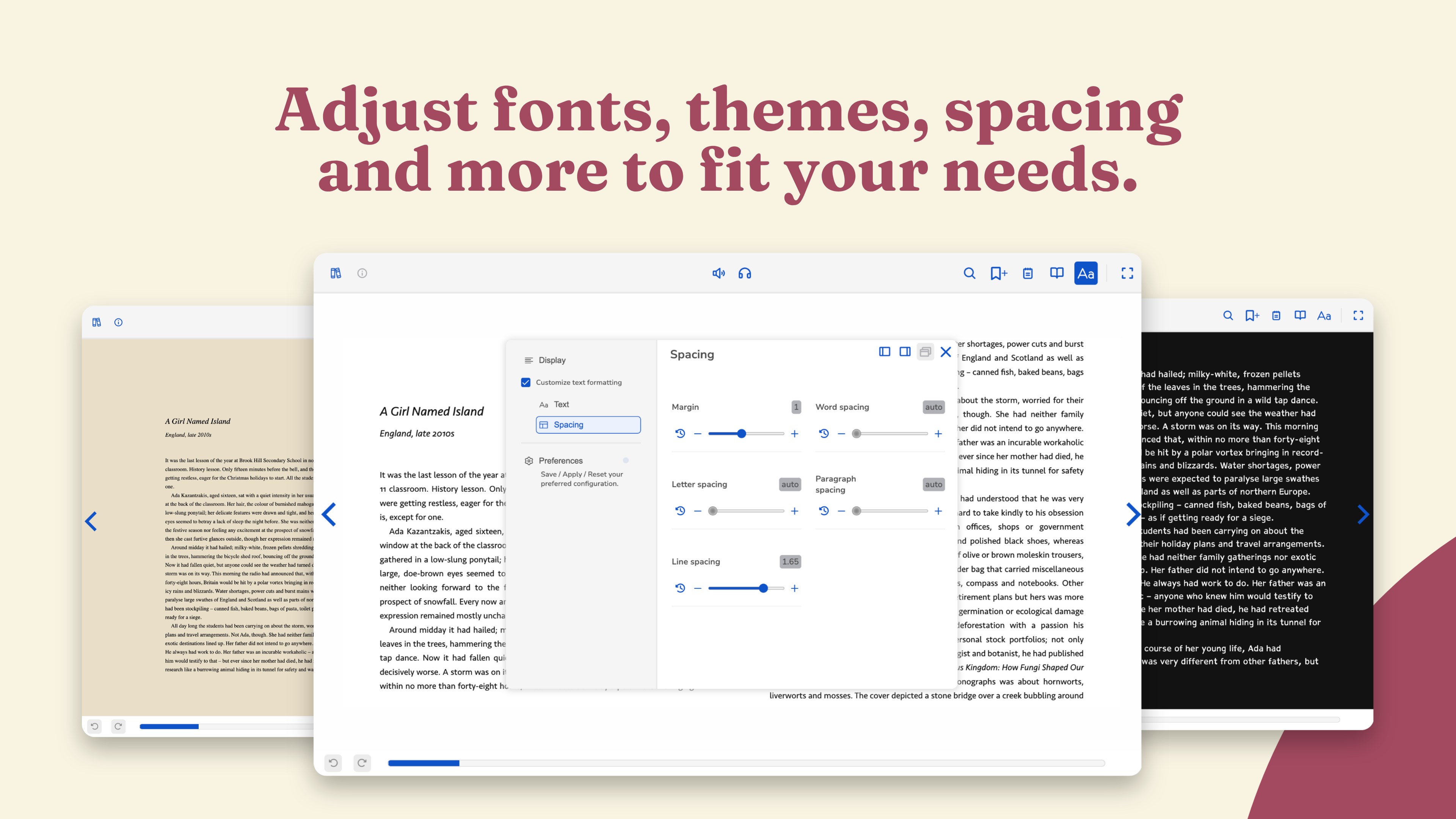Activate read-aloud speaker icon

(719, 273)
